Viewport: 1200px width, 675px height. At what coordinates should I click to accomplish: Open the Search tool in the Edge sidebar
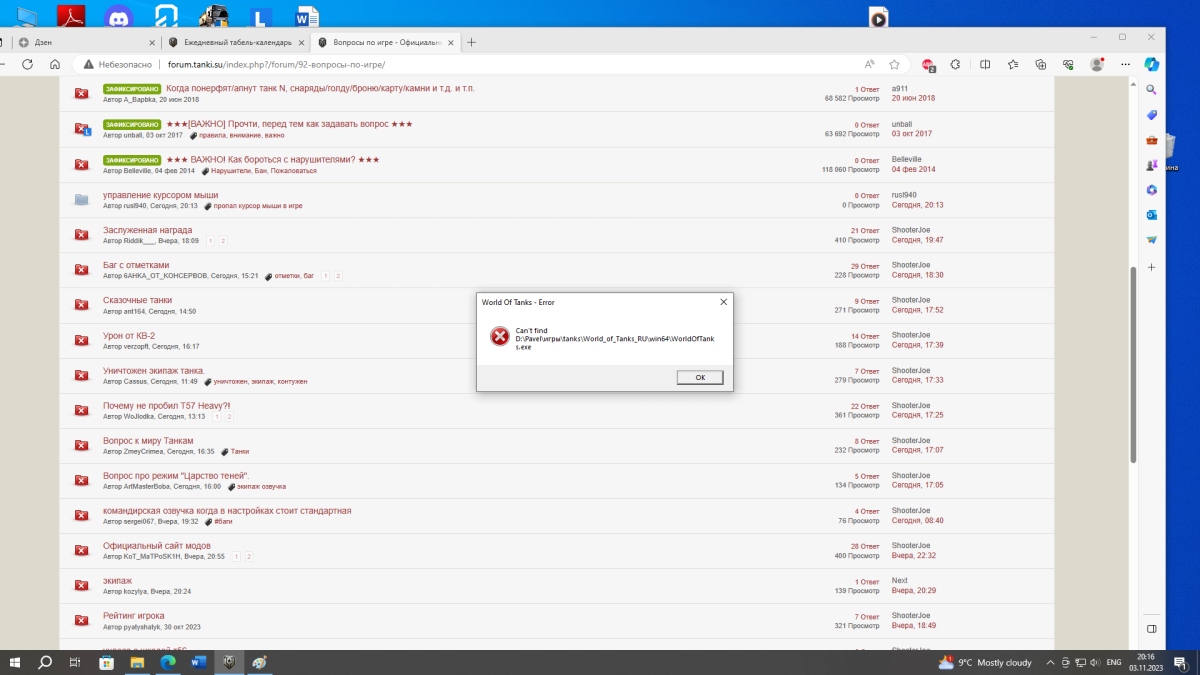[1152, 90]
